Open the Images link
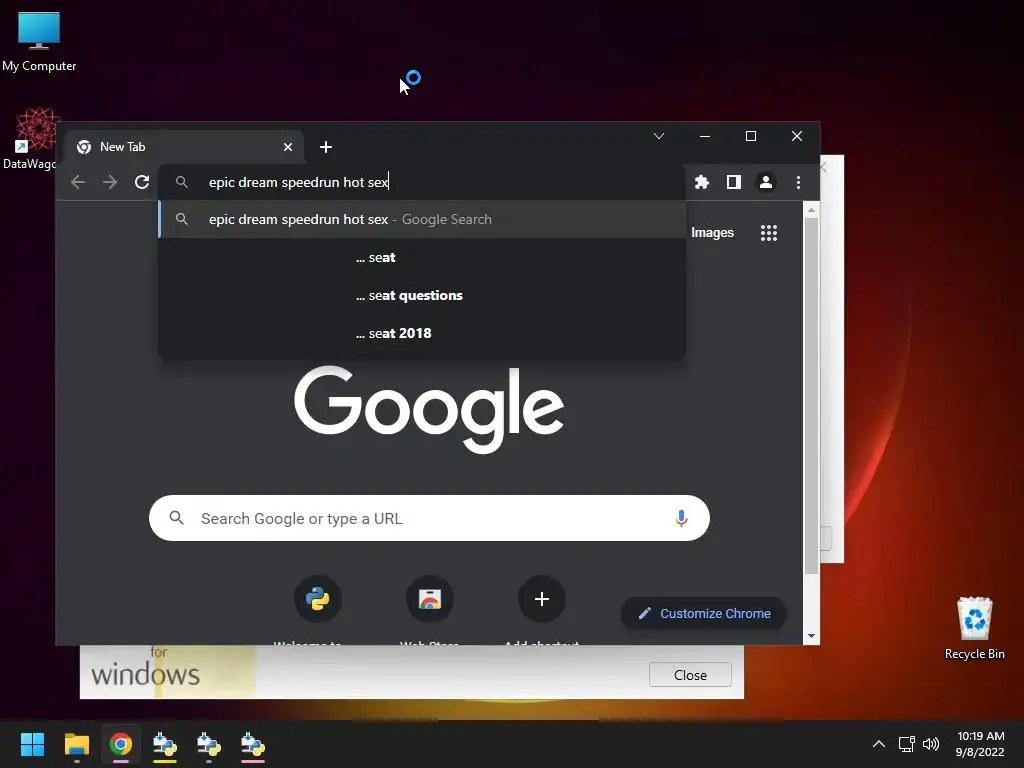This screenshot has height=768, width=1024. tap(712, 232)
